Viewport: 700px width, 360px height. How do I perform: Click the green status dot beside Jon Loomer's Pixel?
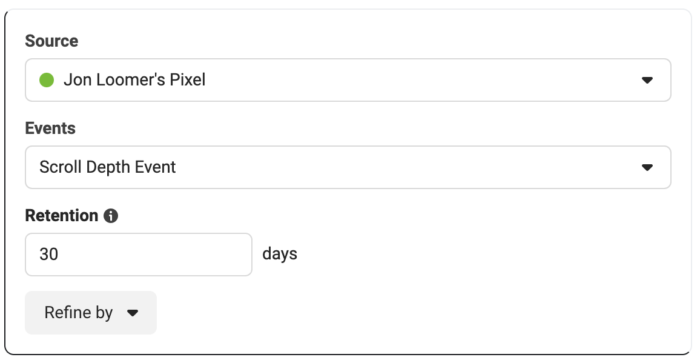coord(46,80)
